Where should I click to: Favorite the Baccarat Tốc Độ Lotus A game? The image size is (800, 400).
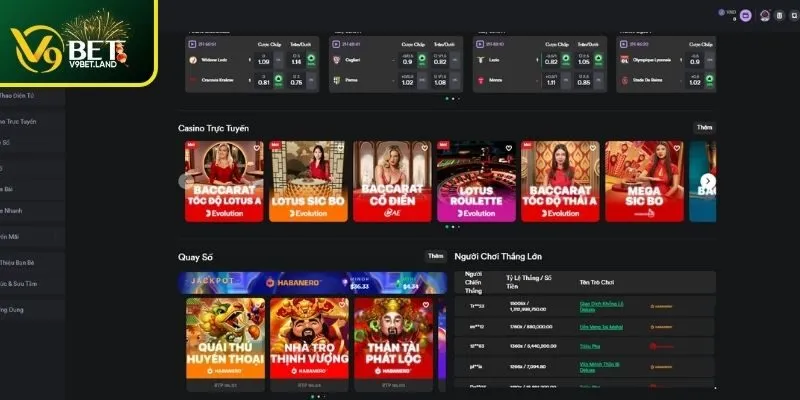coord(256,148)
